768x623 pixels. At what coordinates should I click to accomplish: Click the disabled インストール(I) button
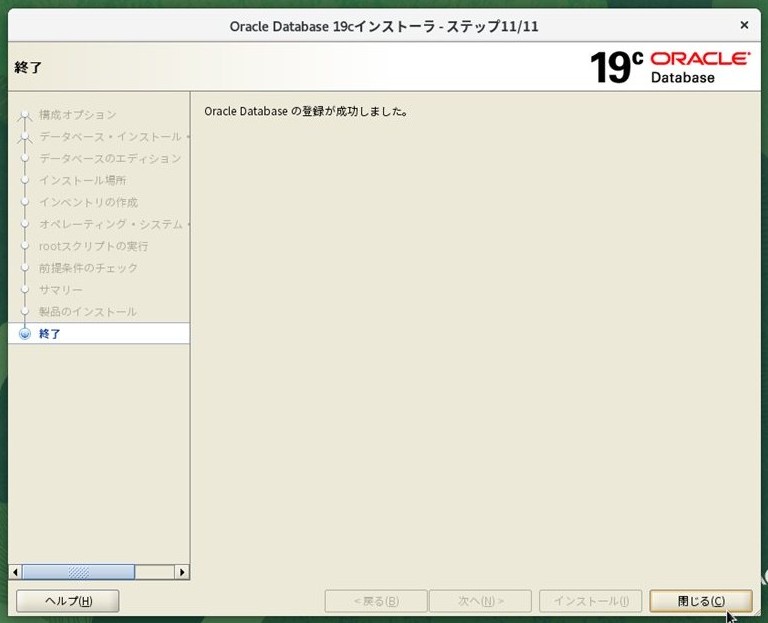pyautogui.click(x=590, y=601)
